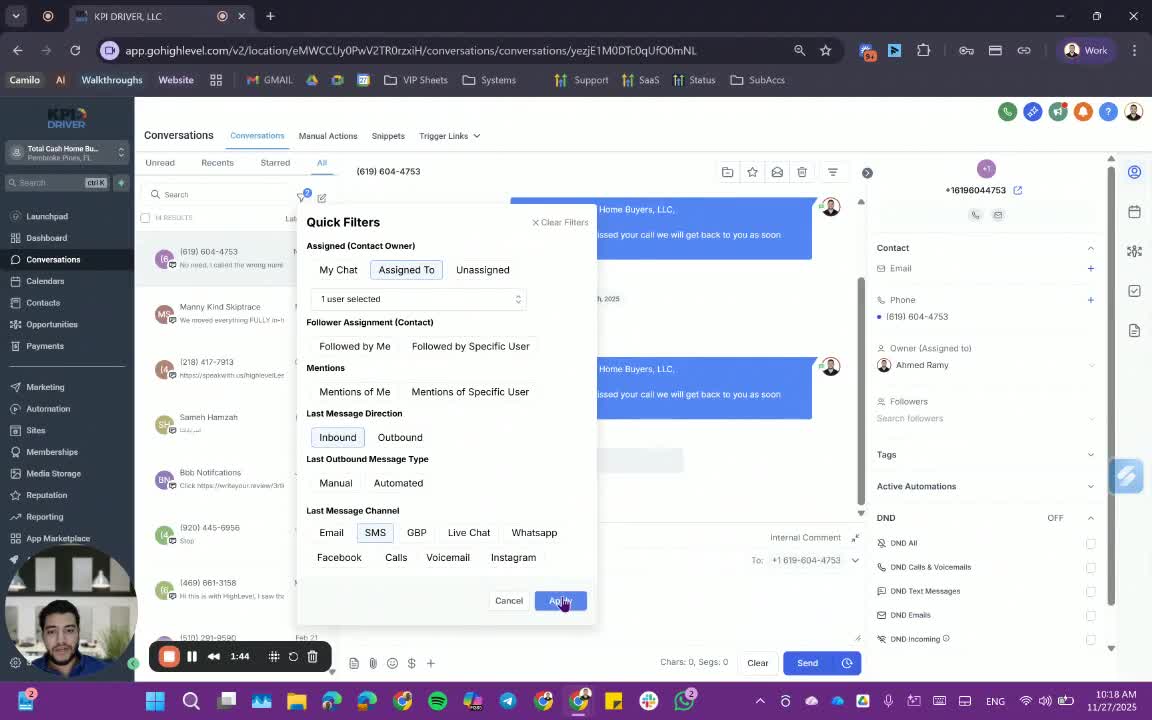Click the Send message button
Screen dimensions: 1152x720
click(x=807, y=663)
